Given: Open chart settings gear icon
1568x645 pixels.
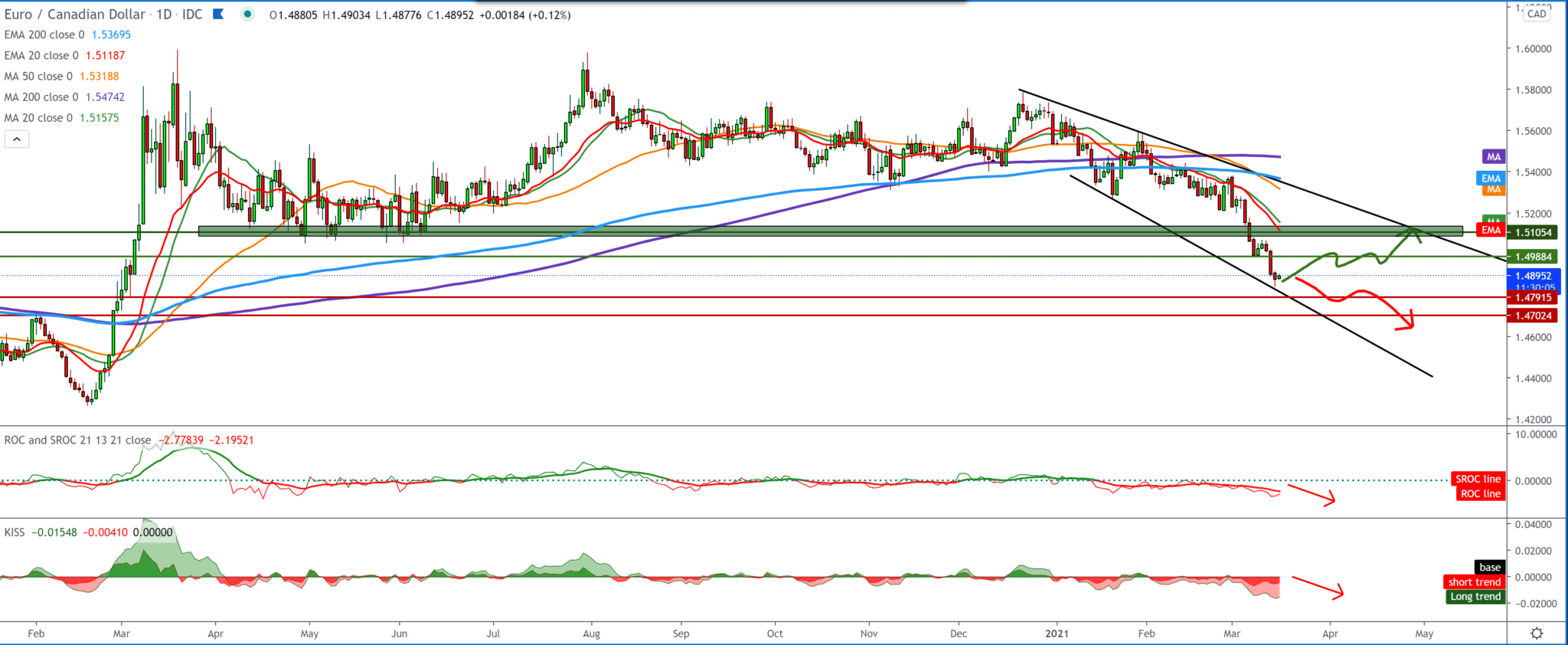Looking at the screenshot, I should 1537,634.
